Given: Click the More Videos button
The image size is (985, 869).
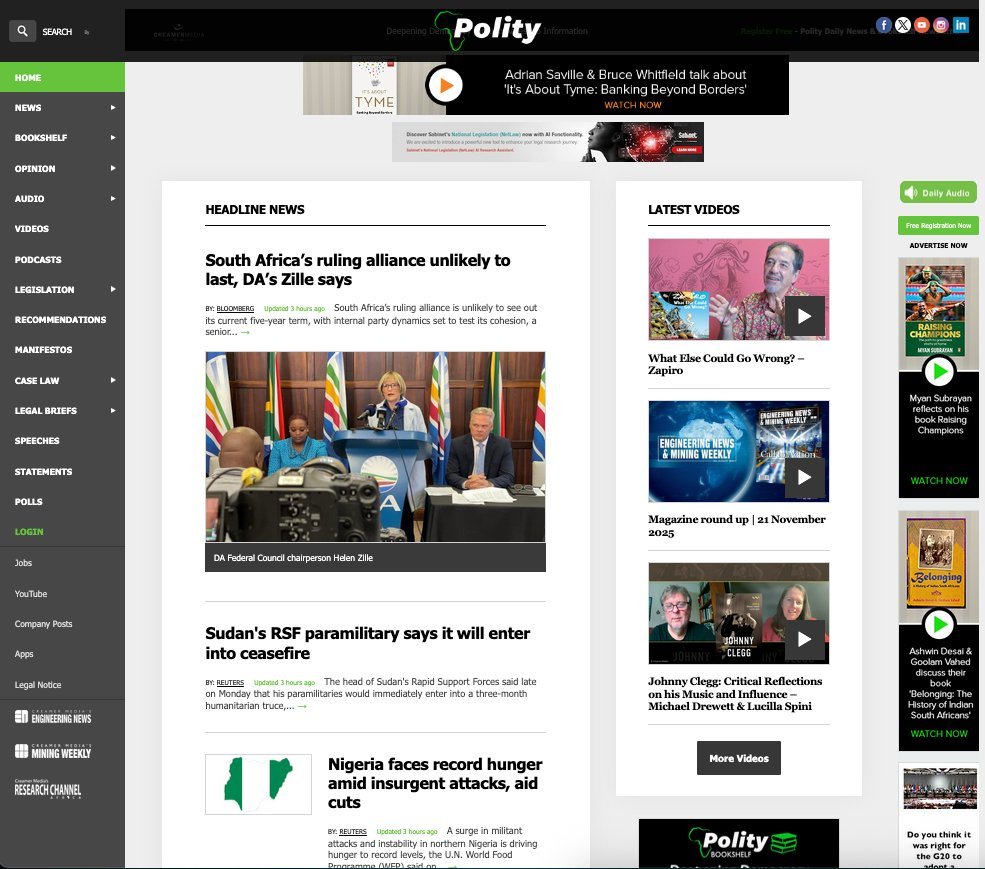Looking at the screenshot, I should [739, 758].
